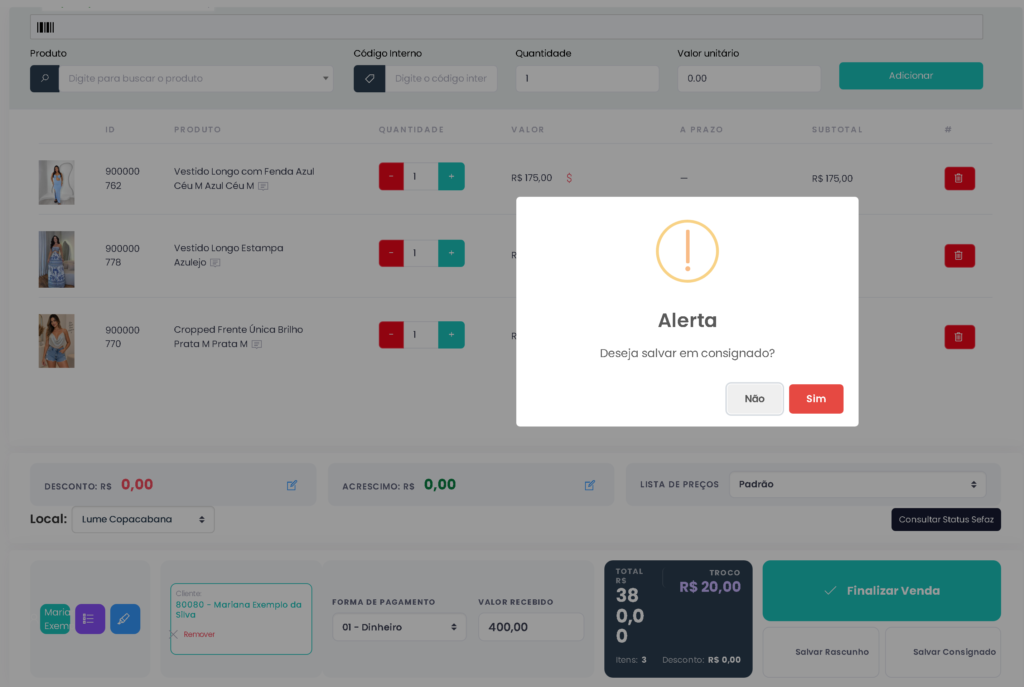
Task: Open the Vestido Longo Estampa Azulejo thumbnail
Action: 56,259
